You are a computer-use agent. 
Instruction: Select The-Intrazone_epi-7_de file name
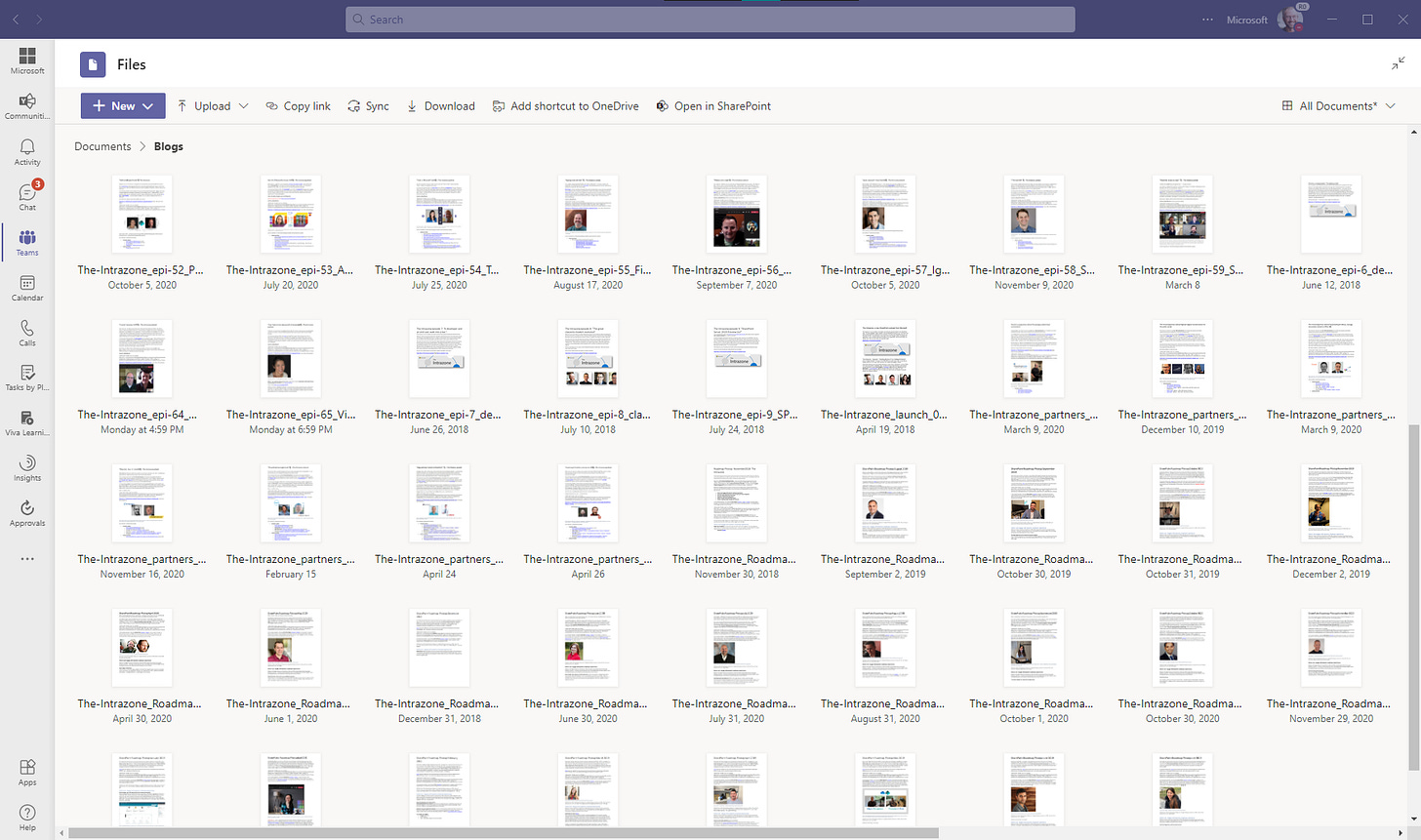(x=438, y=415)
